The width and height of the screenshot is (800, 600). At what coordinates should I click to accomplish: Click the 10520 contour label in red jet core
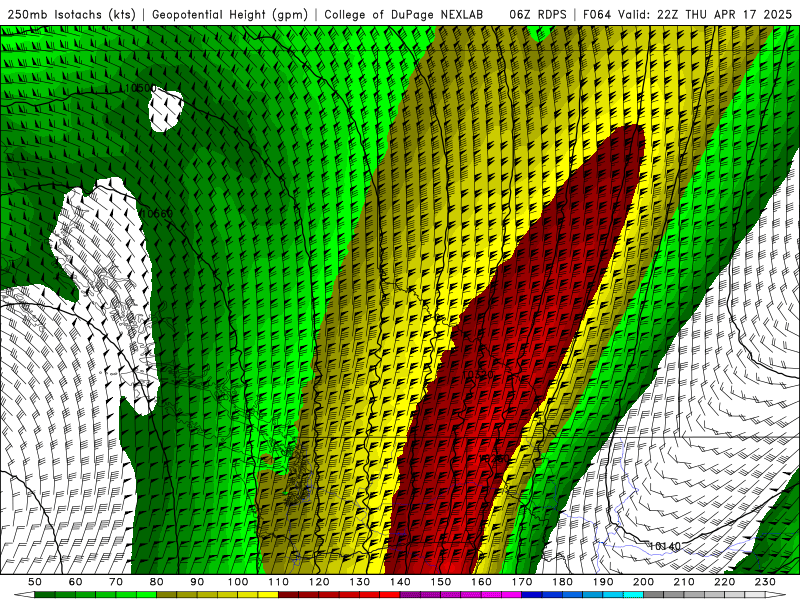pyautogui.click(x=478, y=374)
